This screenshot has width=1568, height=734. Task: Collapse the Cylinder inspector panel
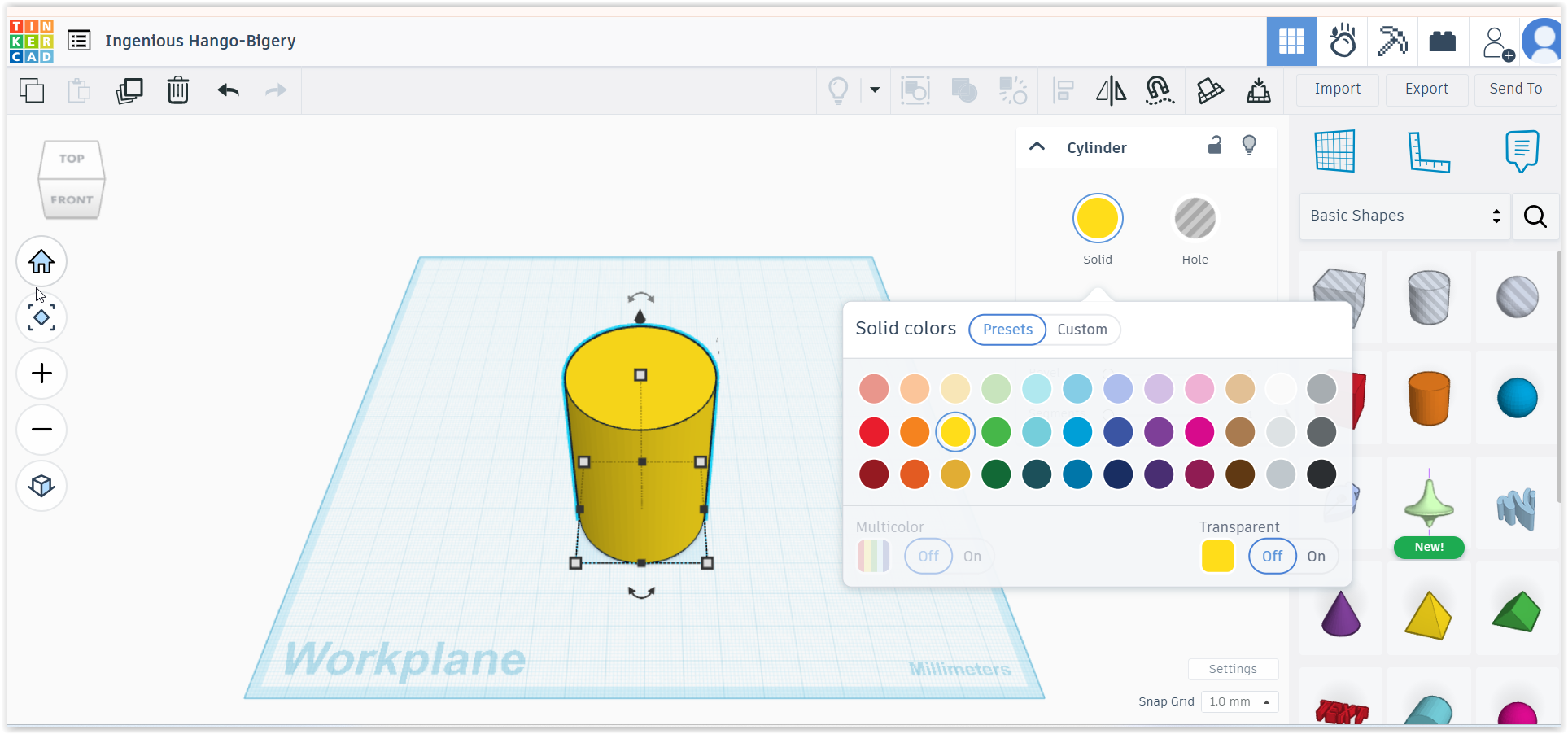point(1037,147)
